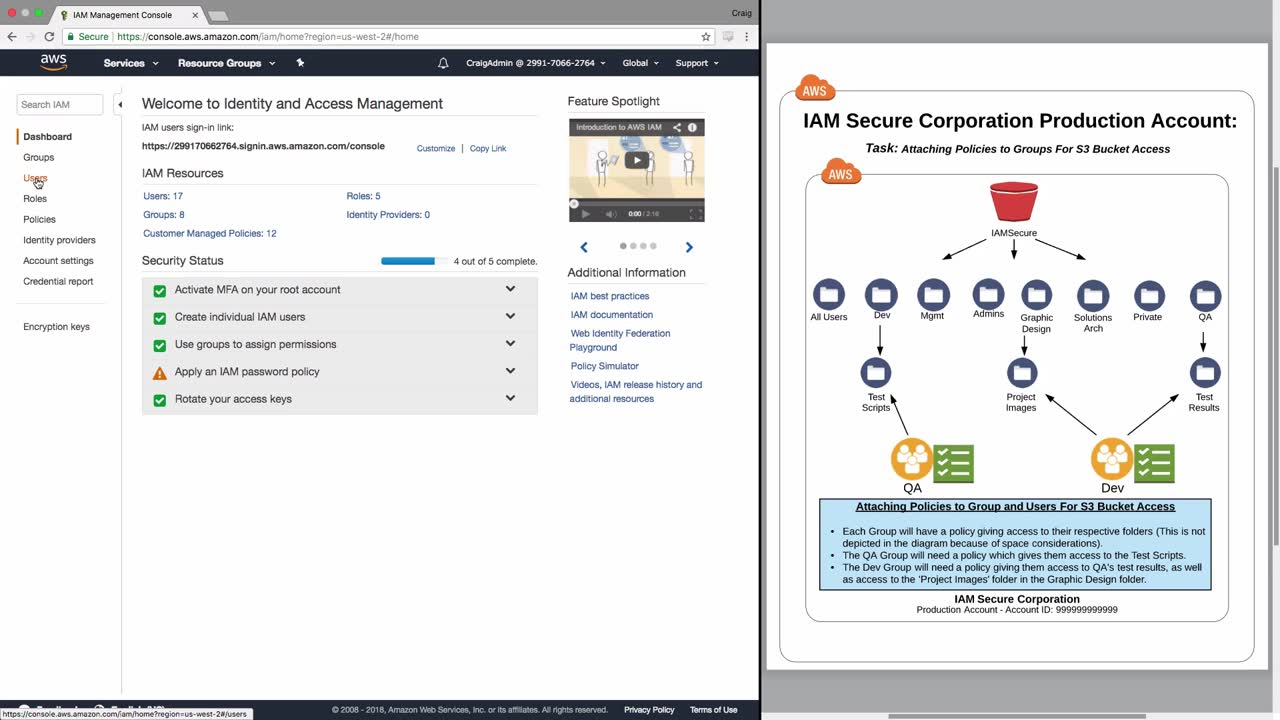Go back with the browser back arrow
Image resolution: width=1280 pixels, height=720 pixels.
point(12,36)
